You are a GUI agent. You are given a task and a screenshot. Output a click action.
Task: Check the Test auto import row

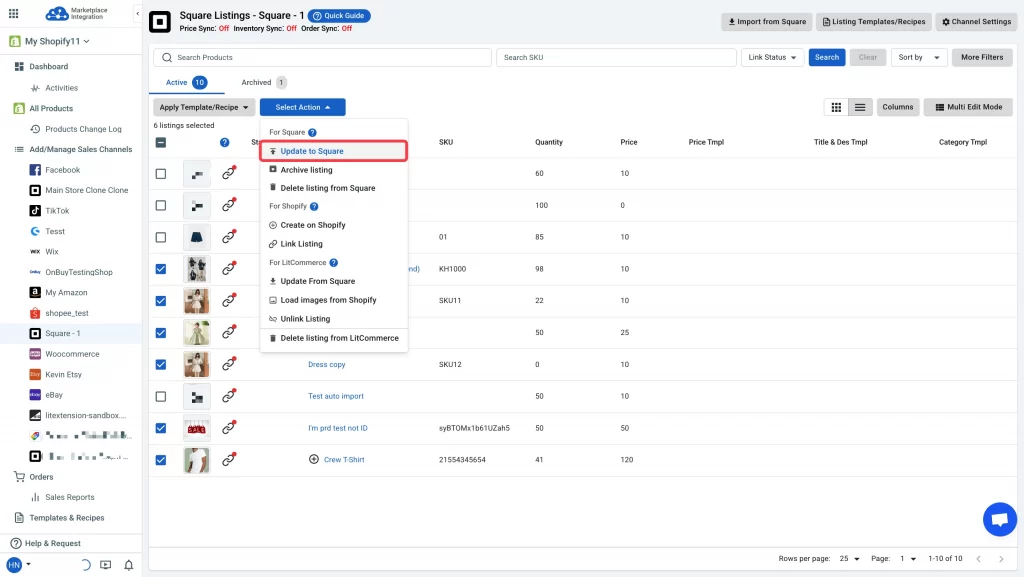pos(161,396)
